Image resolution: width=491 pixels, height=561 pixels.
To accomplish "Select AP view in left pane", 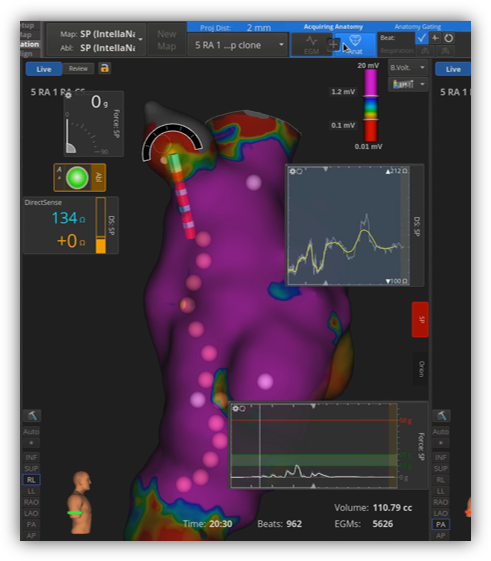I will point(31,535).
